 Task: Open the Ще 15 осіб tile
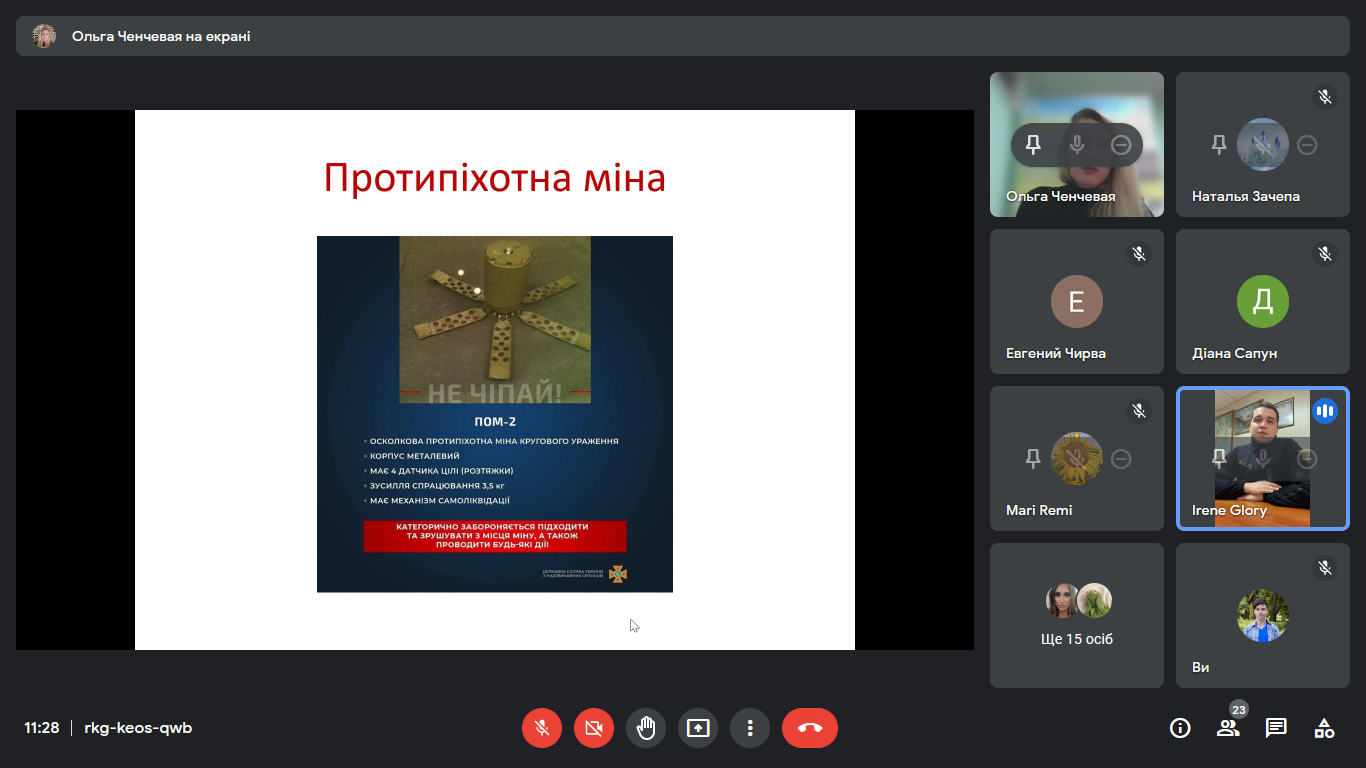[x=1077, y=615]
